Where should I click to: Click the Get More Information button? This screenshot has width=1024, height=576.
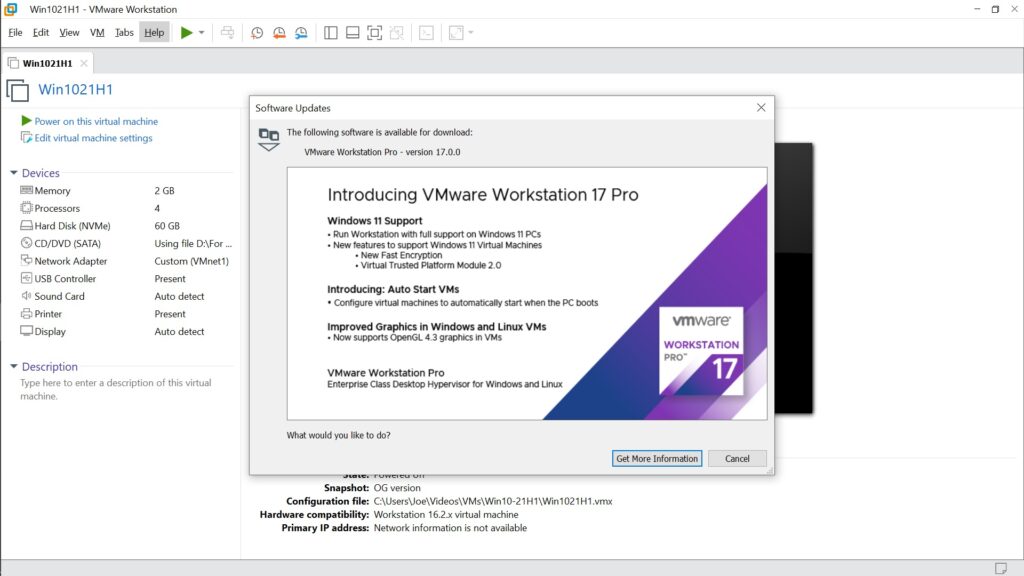(657, 458)
